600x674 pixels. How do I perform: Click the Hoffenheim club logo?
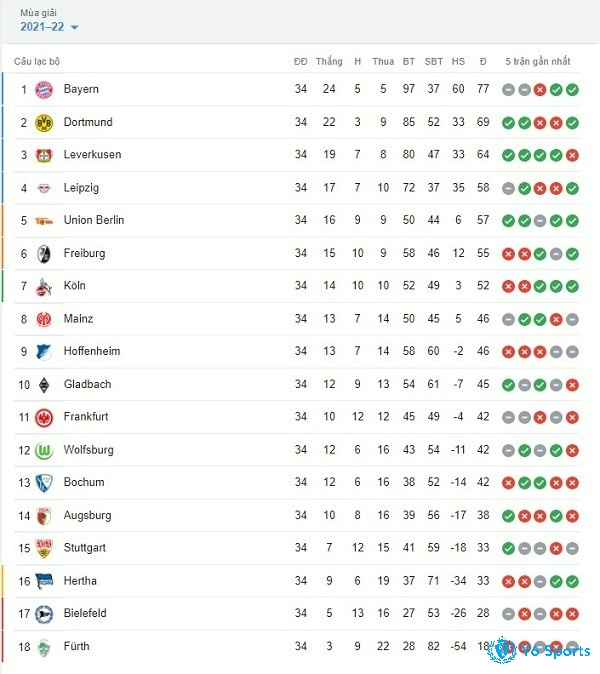point(43,352)
